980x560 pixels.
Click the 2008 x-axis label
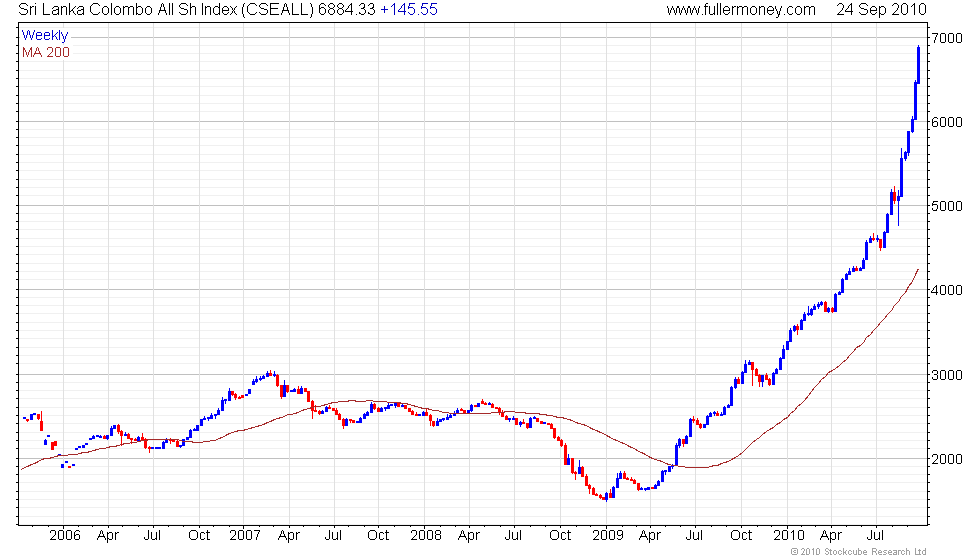pos(426,535)
